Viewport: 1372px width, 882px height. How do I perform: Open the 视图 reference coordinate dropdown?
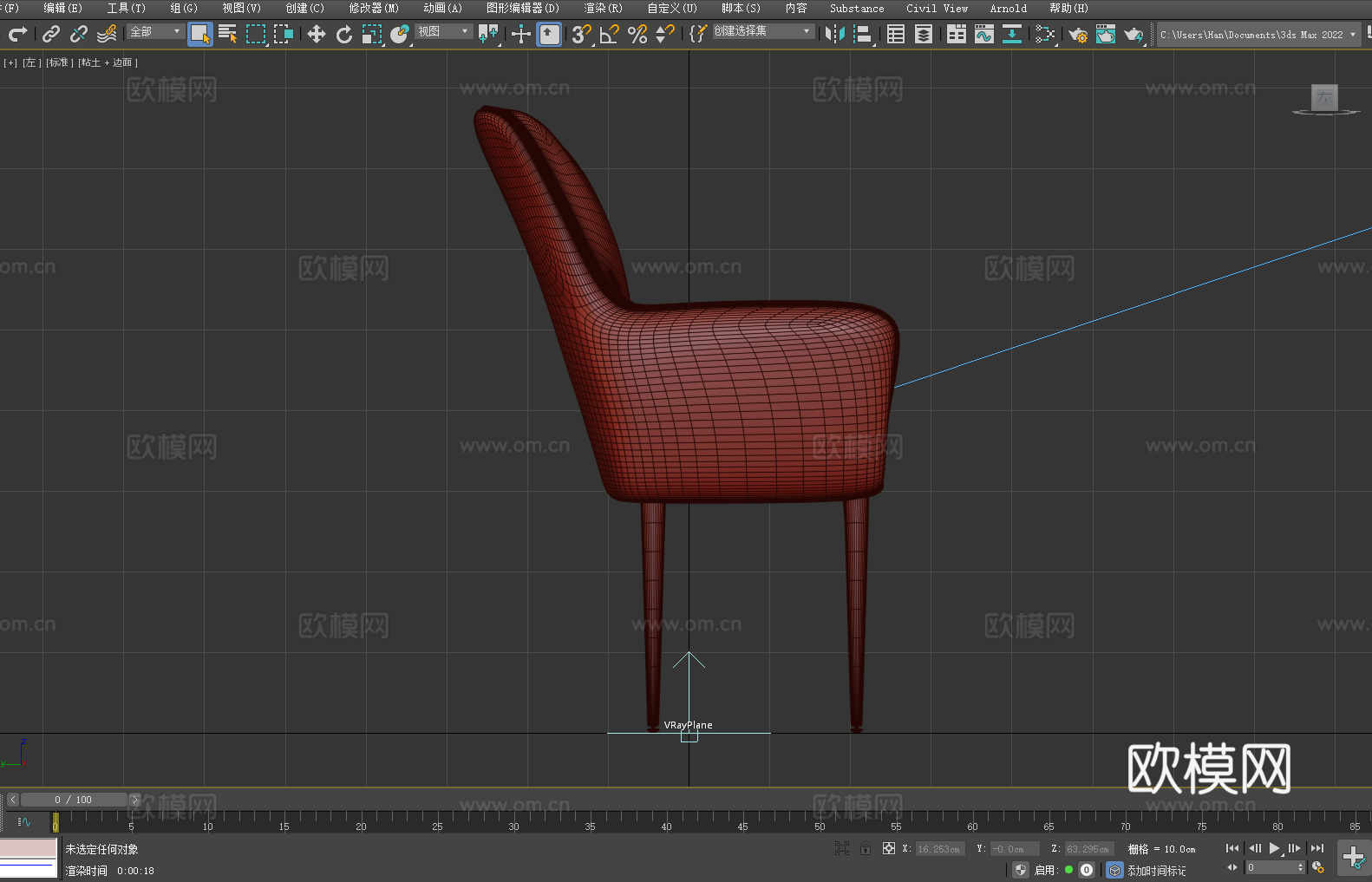pyautogui.click(x=443, y=31)
